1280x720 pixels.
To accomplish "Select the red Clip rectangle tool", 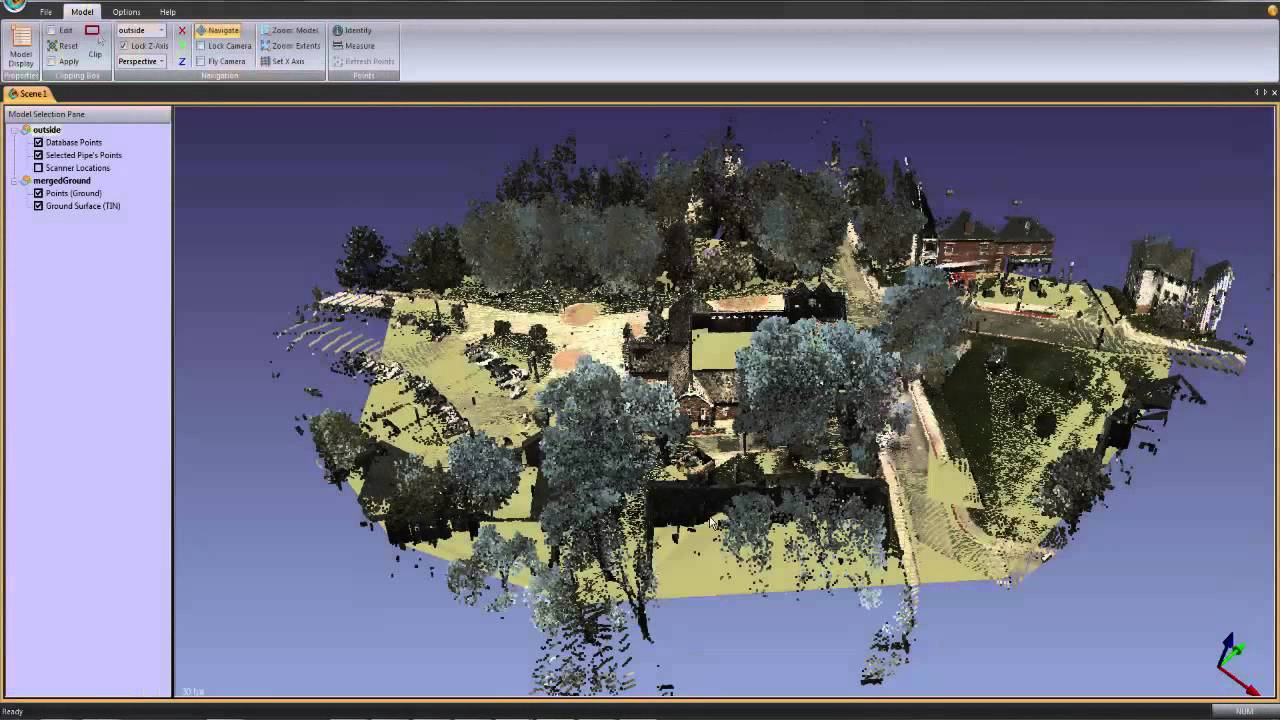I will point(92,31).
